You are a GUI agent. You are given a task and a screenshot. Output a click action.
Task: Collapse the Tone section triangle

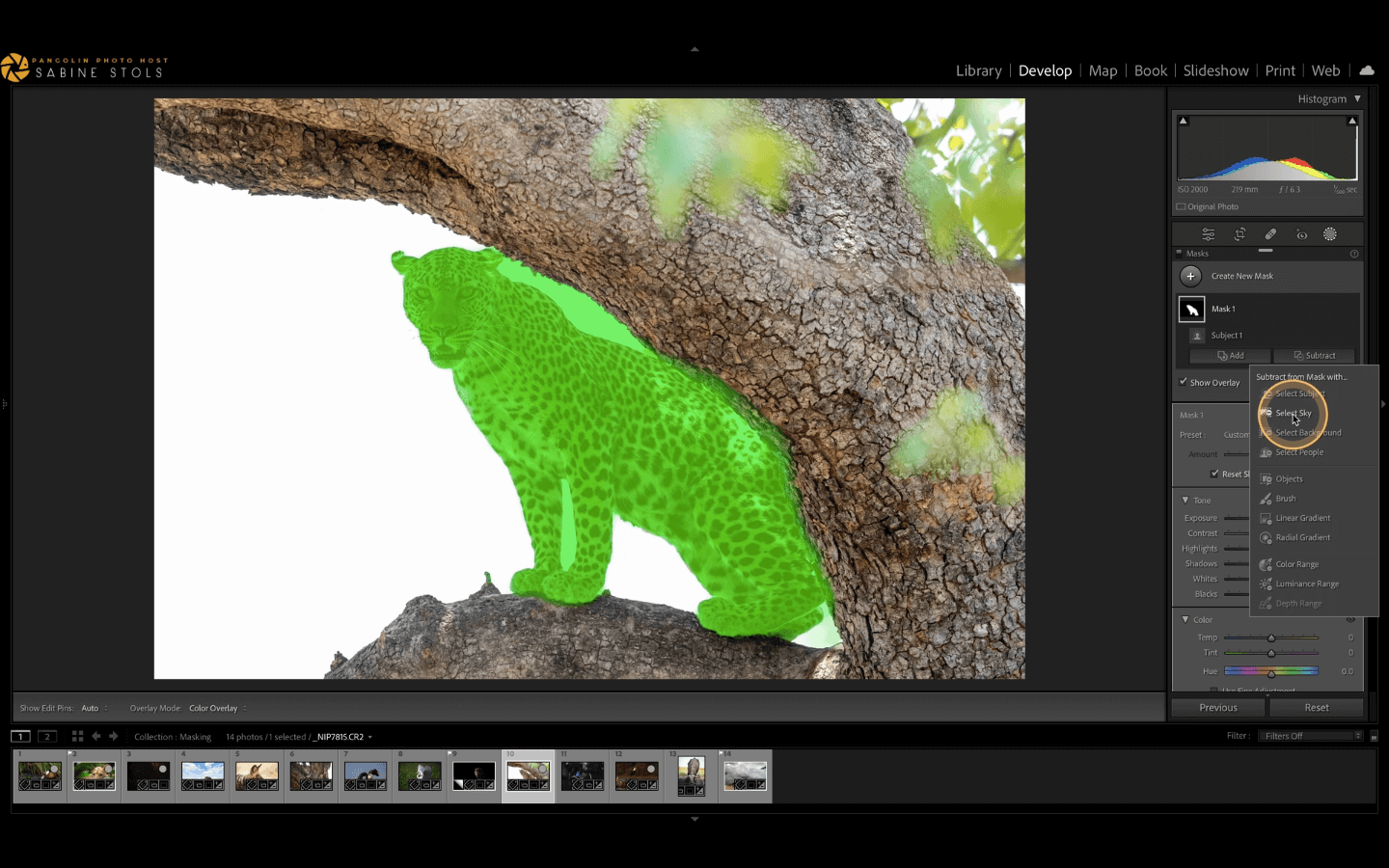pos(1185,500)
